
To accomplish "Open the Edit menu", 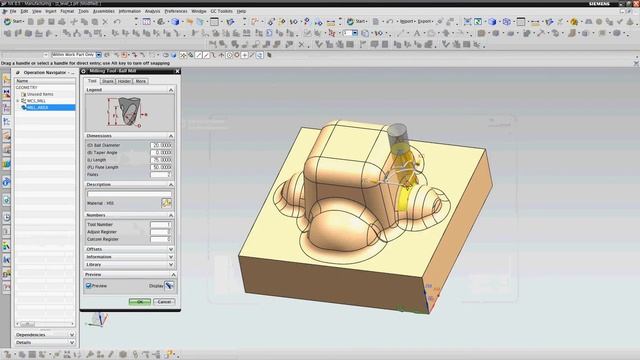I will (x=24, y=11).
